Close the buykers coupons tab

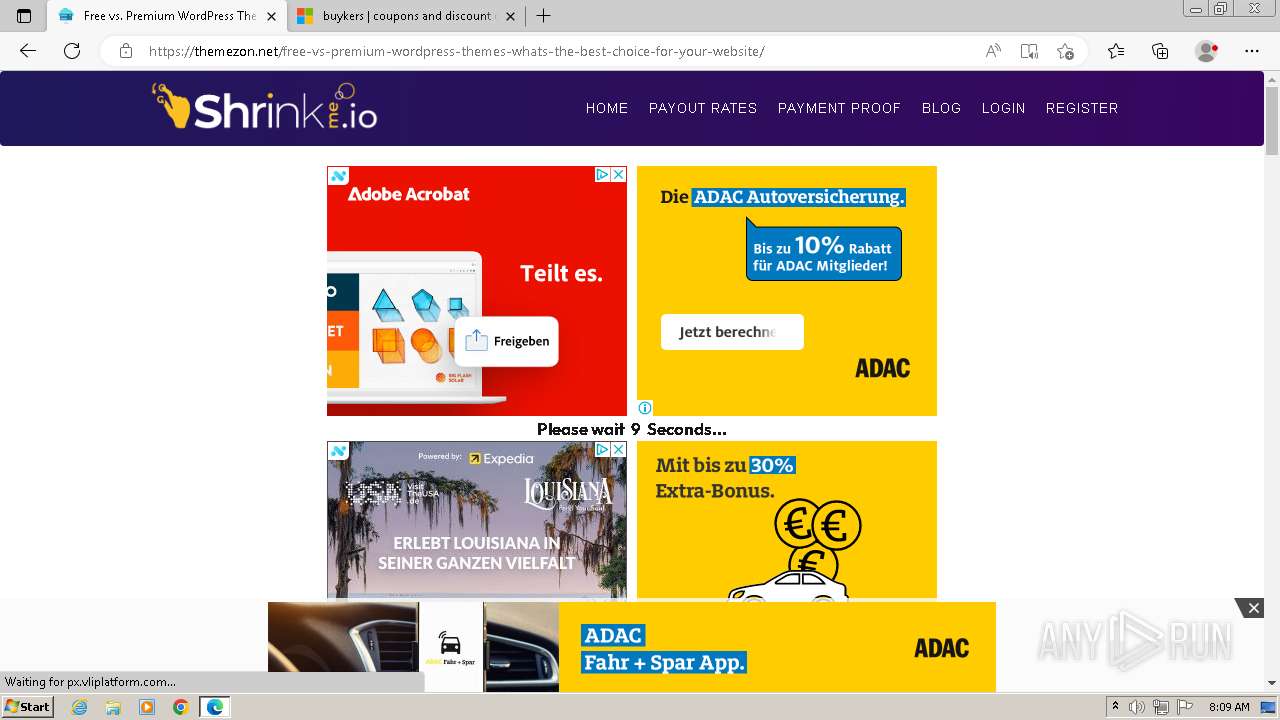[510, 16]
